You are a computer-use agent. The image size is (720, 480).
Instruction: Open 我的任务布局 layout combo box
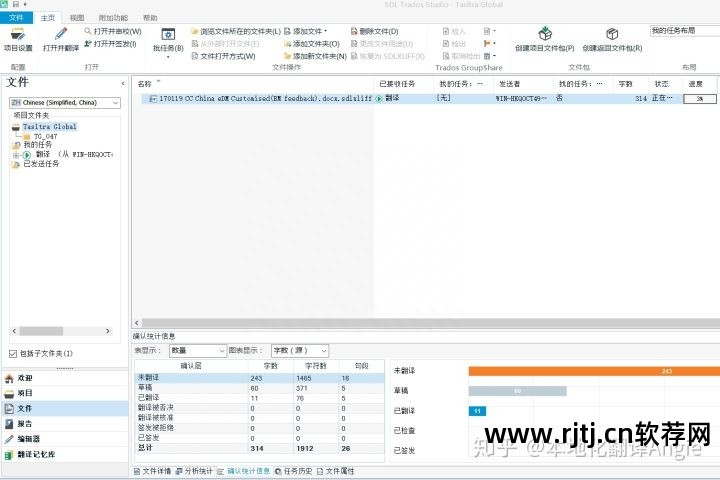(x=685, y=31)
